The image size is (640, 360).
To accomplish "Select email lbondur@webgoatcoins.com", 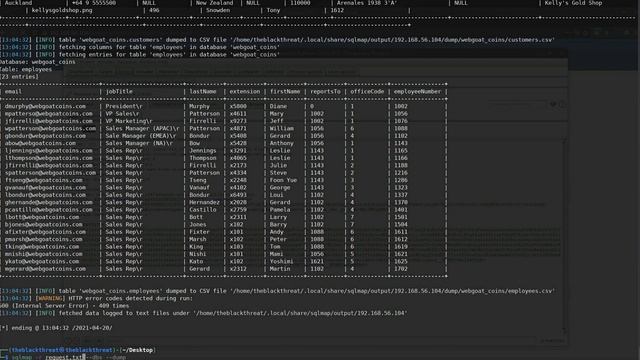I will (45, 195).
